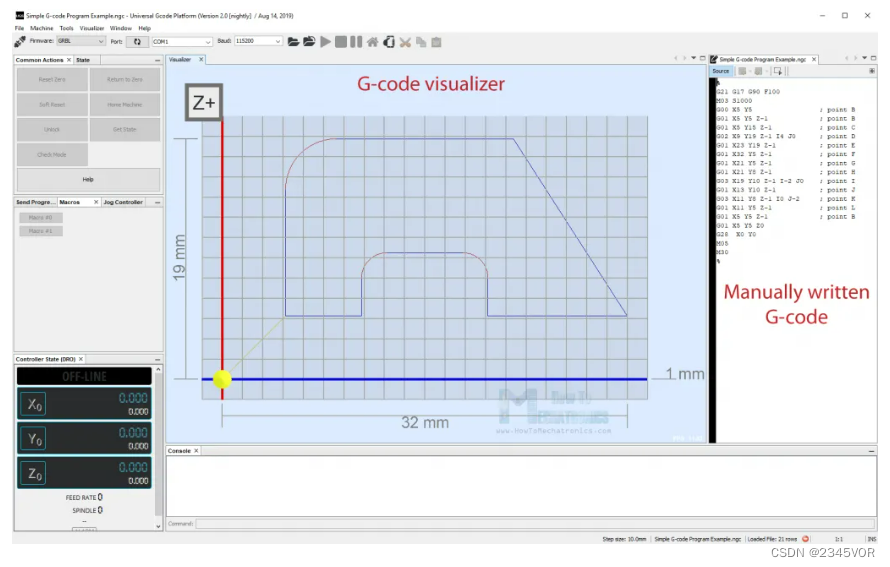Click the first grey editor toolbar icon
Viewport: 890px width, 567px height.
pyautogui.click(x=742, y=71)
